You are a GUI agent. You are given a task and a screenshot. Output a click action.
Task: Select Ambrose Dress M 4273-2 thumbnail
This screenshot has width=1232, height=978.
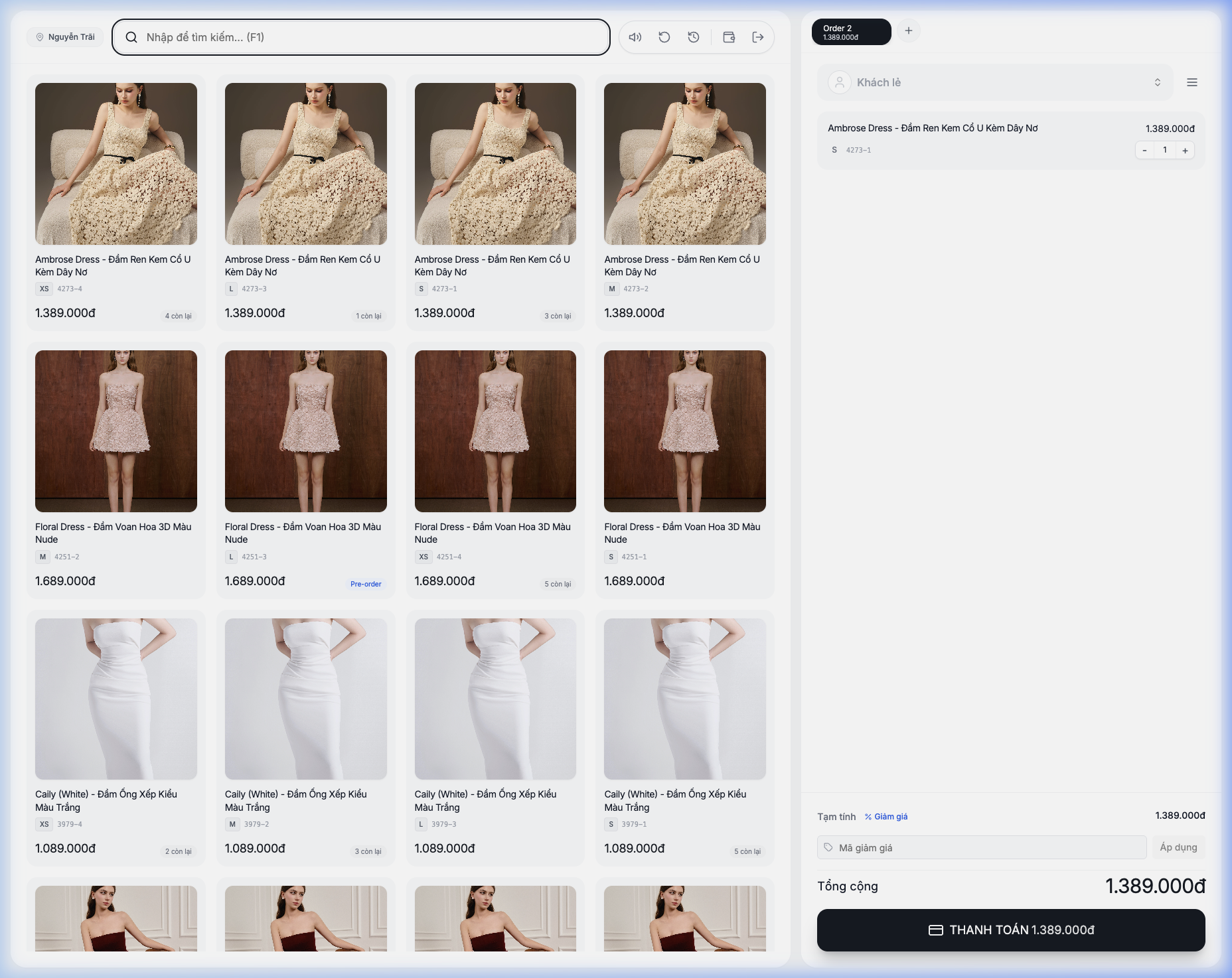(685, 164)
